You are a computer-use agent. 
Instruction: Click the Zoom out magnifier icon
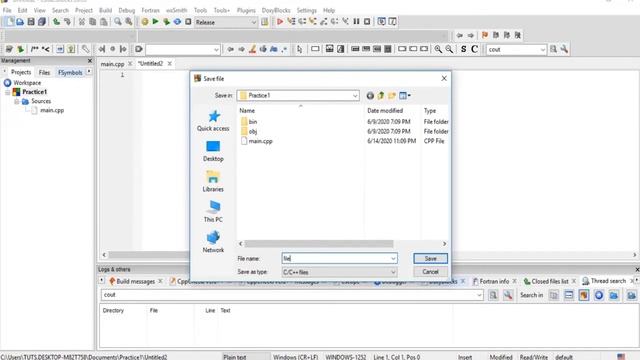point(449,49)
